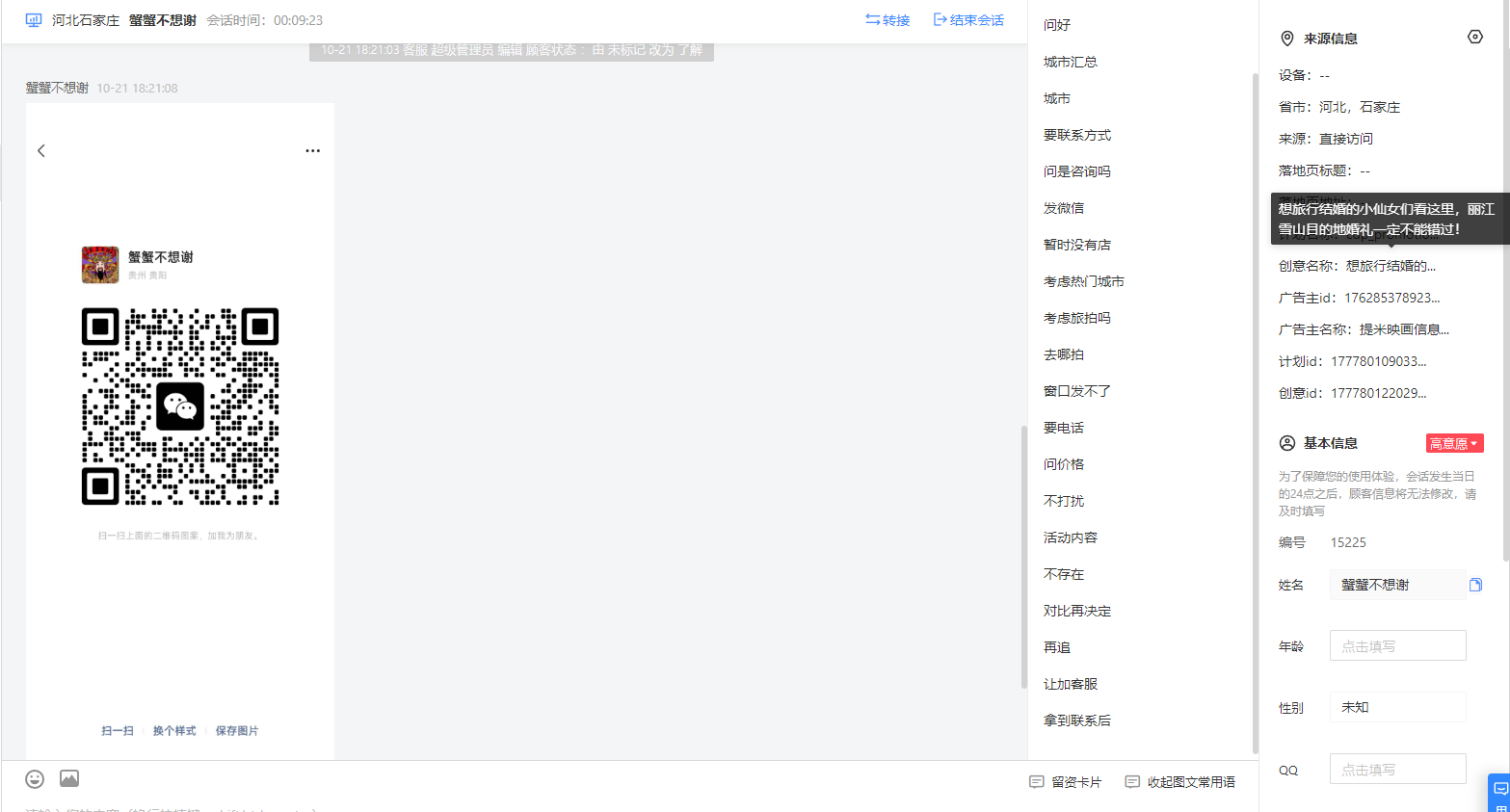Click the hexagon settings icon in 来源信息
Screen dimensions: 1510x812
[1475, 37]
